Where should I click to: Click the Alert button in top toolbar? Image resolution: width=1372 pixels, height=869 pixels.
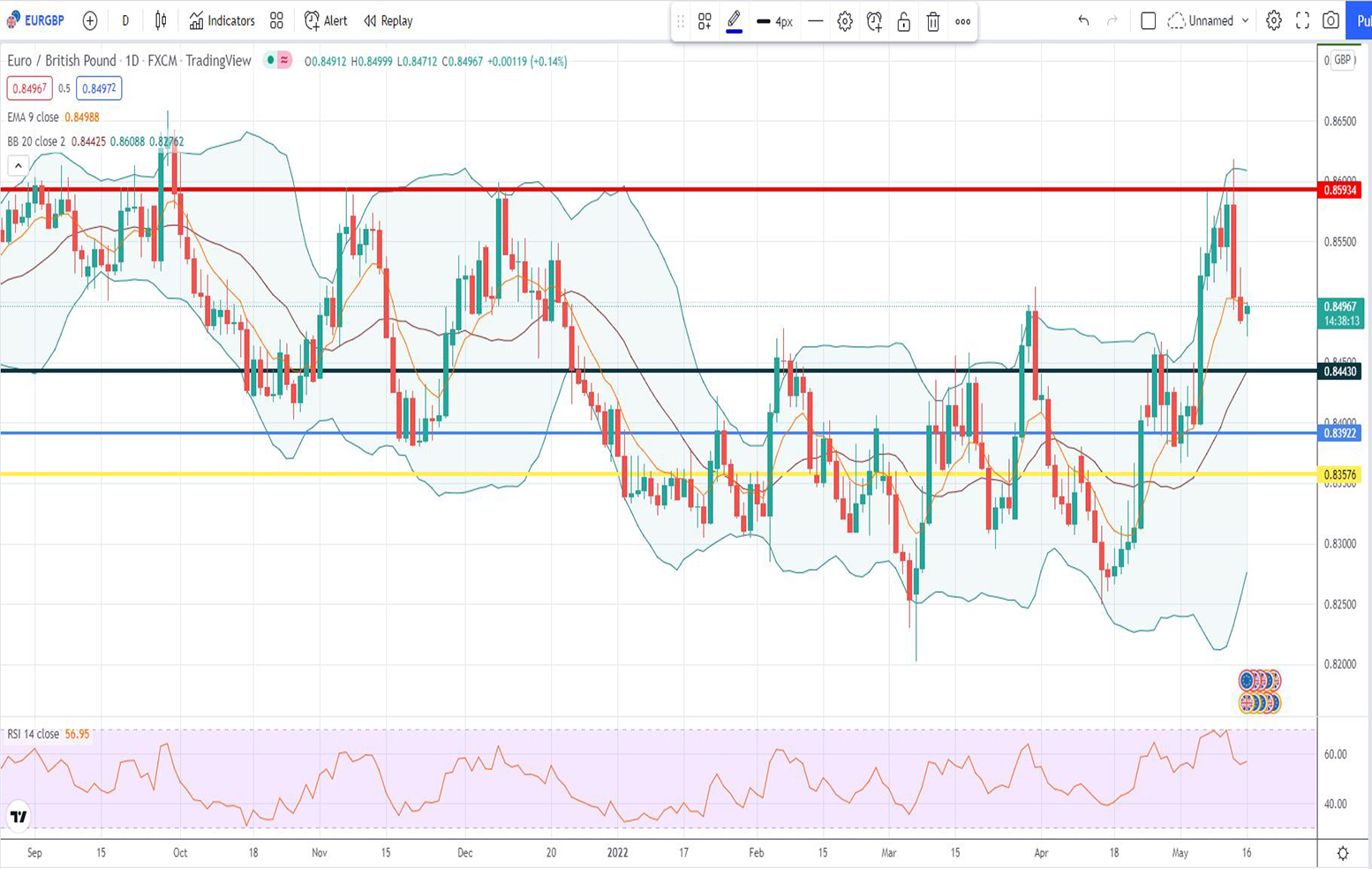click(x=326, y=20)
